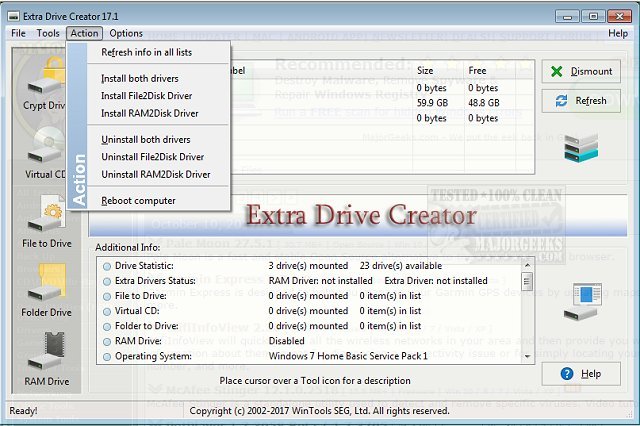This screenshot has width=640, height=426.
Task: Choose Uninstall RAM2Disk Driver
Action: point(159,175)
